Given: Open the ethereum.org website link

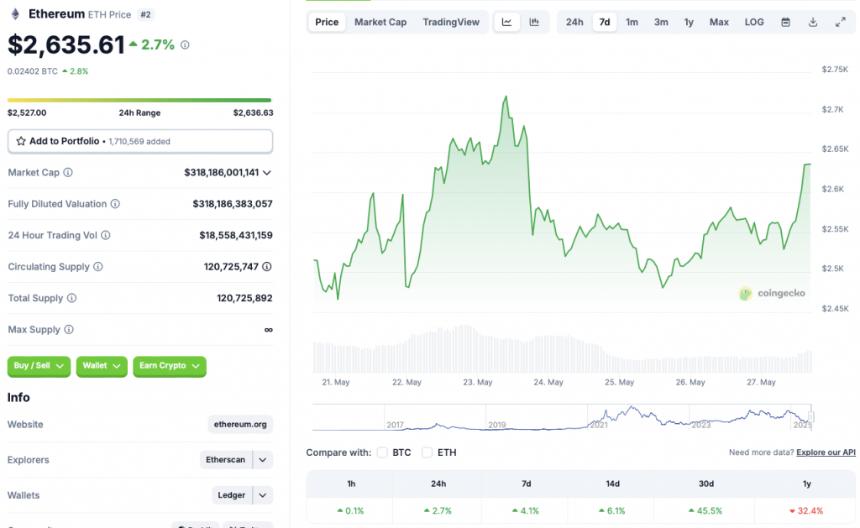Looking at the screenshot, I should point(240,425).
